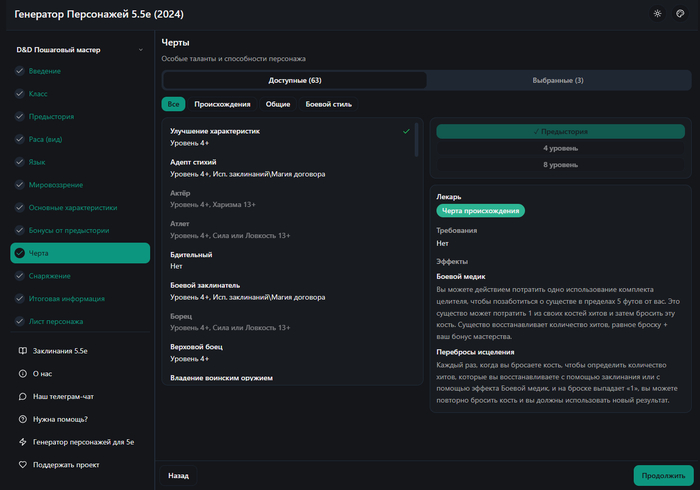Toggle light theme with the sun icon
700x490 pixels.
click(657, 14)
